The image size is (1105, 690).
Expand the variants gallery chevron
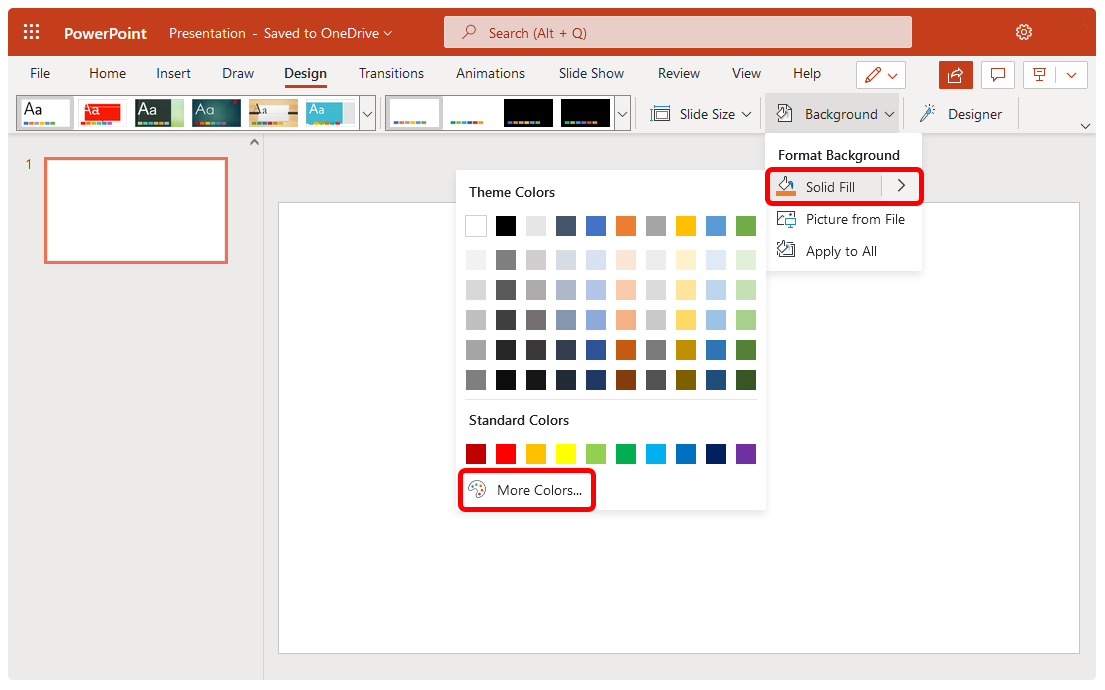621,113
